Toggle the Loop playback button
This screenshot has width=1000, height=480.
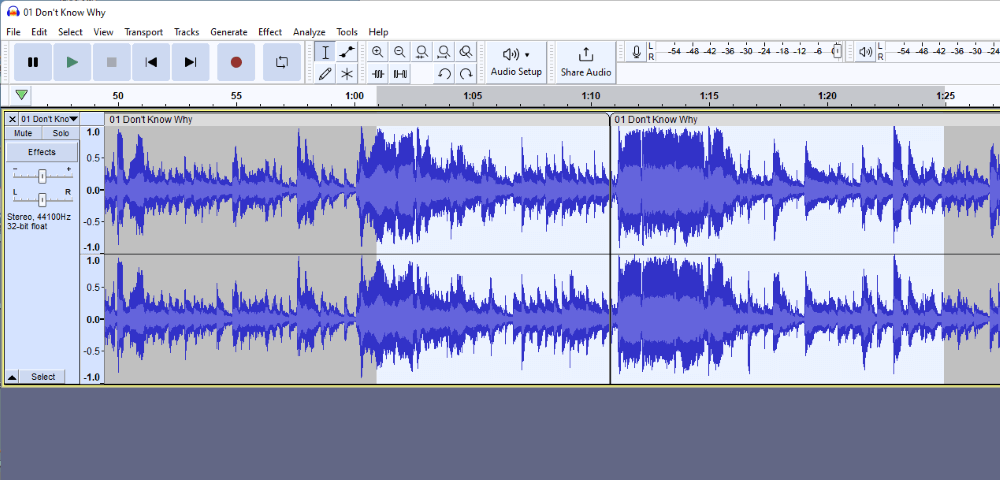[x=282, y=62]
